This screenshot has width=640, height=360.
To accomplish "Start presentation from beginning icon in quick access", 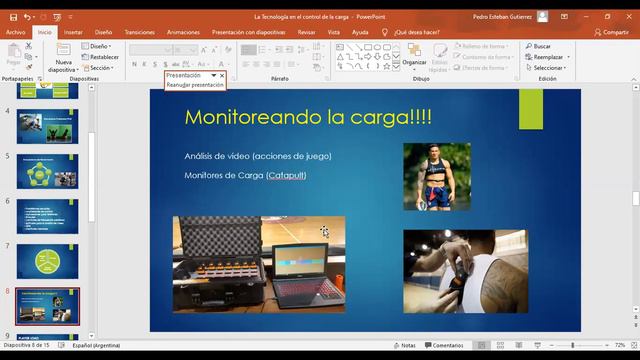I will (x=57, y=17).
